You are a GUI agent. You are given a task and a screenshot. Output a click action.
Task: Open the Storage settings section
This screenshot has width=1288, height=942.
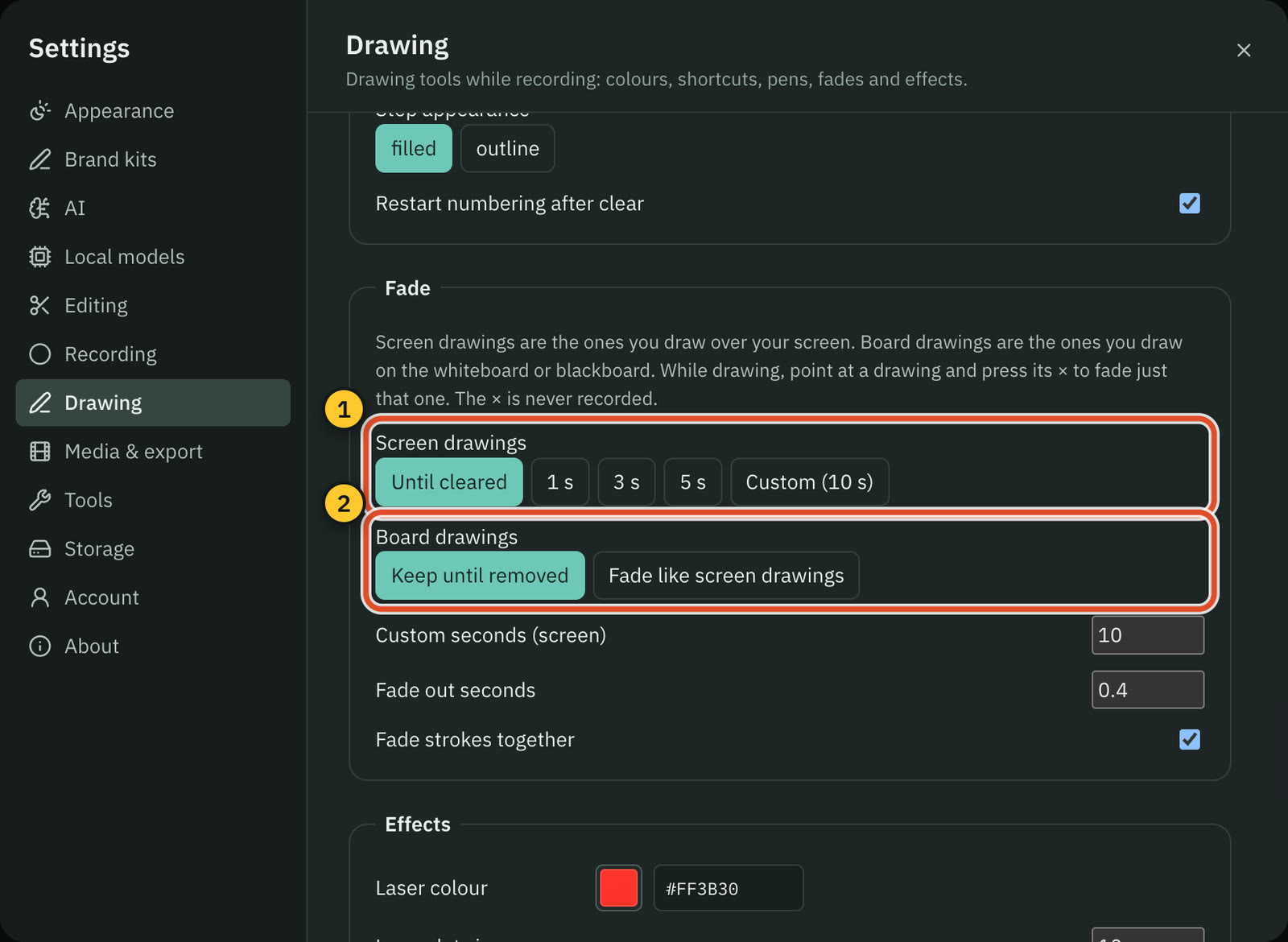click(x=153, y=549)
